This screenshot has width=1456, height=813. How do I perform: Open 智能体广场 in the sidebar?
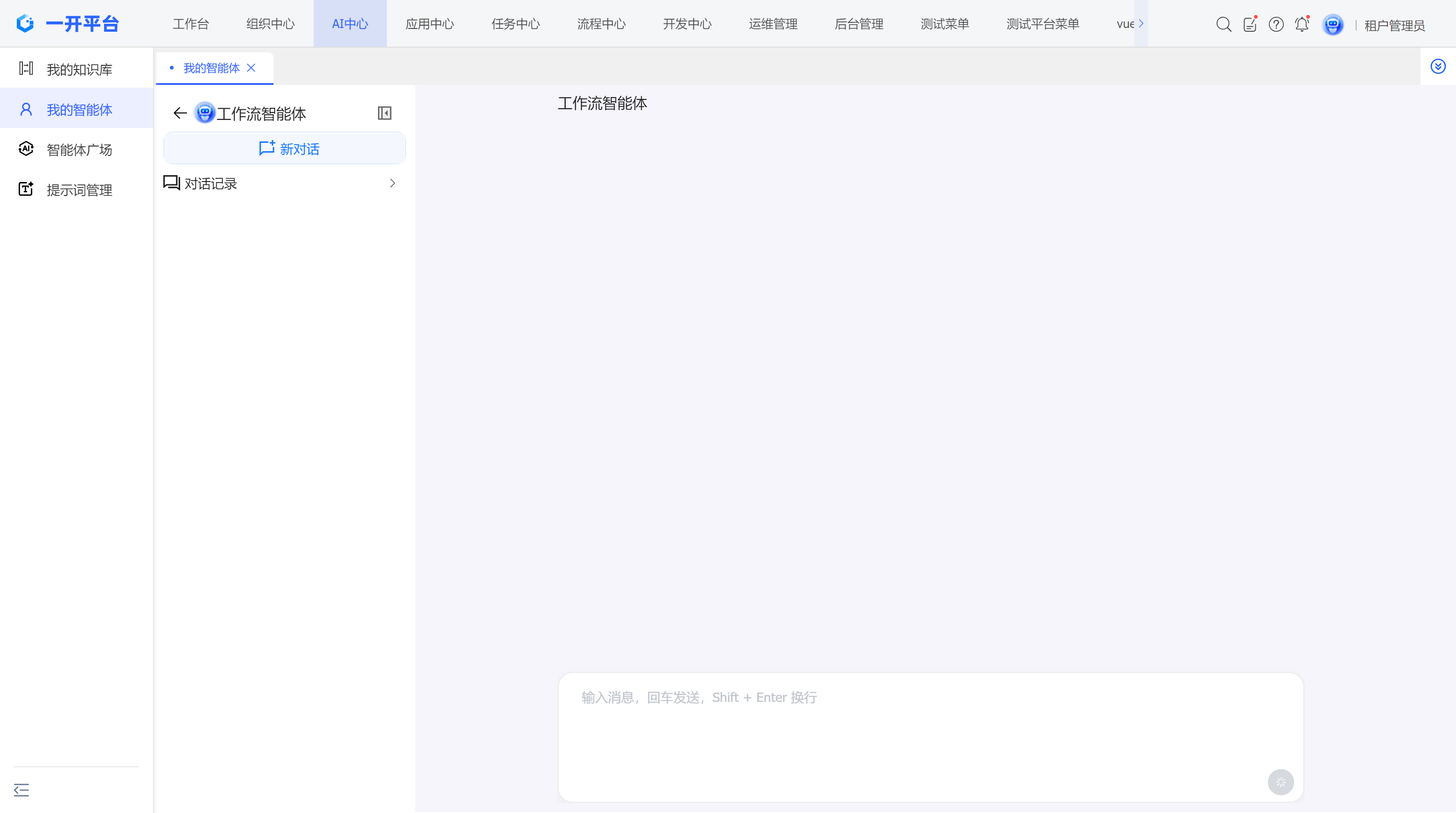[x=79, y=150]
